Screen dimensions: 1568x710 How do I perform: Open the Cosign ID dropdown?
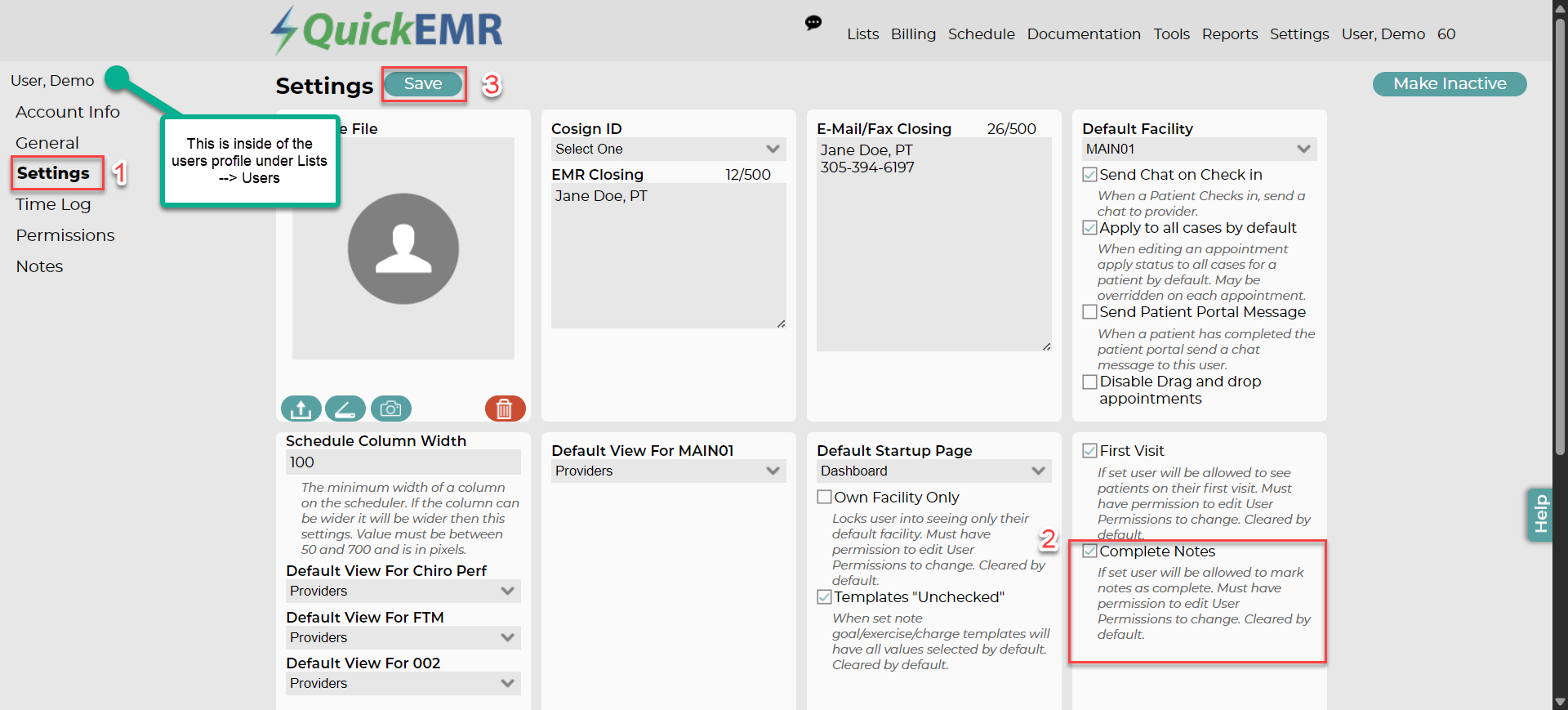668,150
